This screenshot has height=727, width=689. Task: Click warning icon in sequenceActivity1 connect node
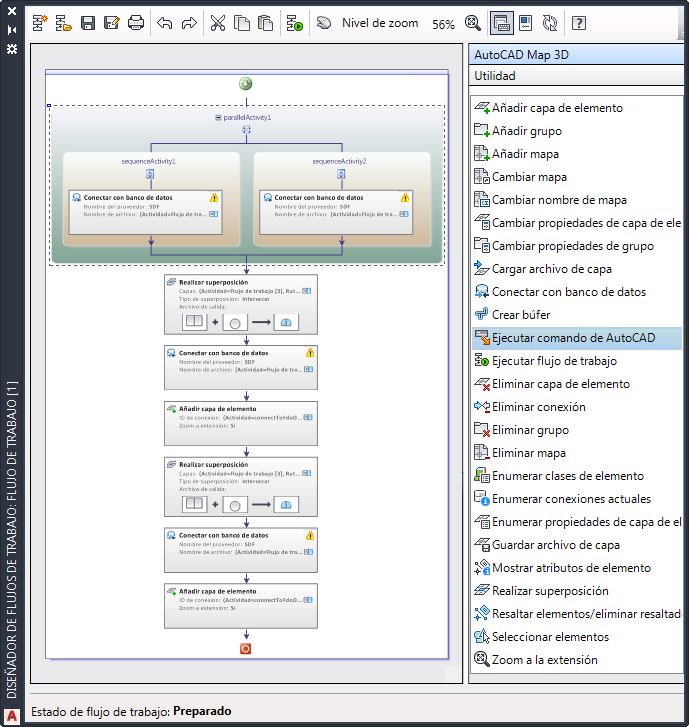click(214, 198)
